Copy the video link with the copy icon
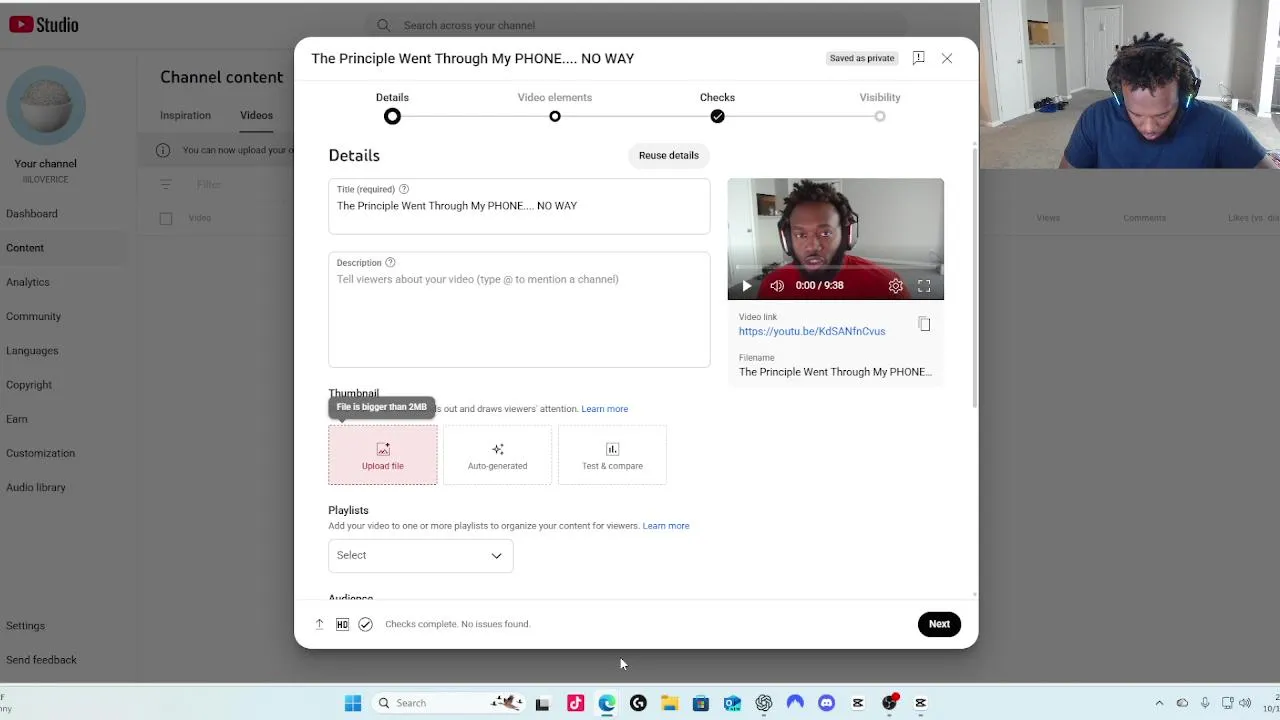Viewport: 1280px width, 720px height. click(x=924, y=324)
